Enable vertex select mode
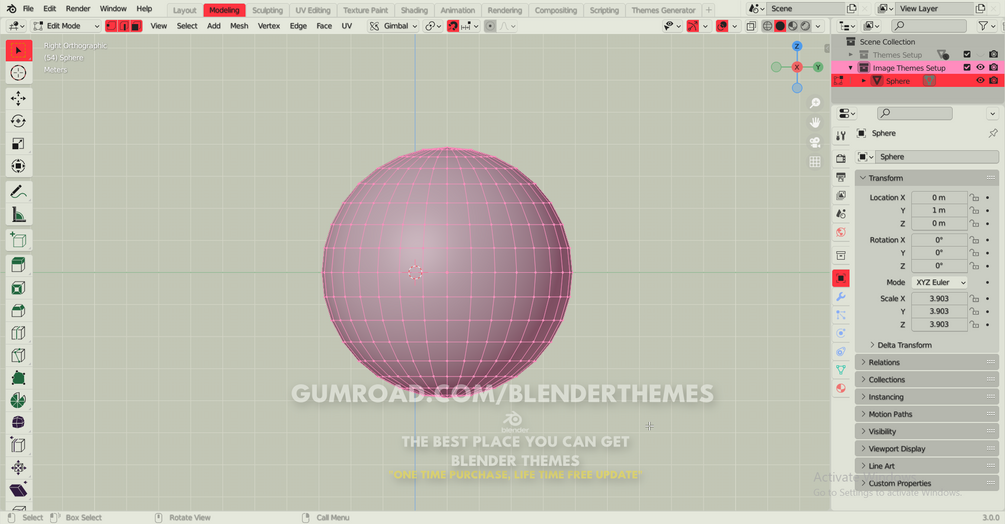This screenshot has width=1005, height=524. (111, 26)
